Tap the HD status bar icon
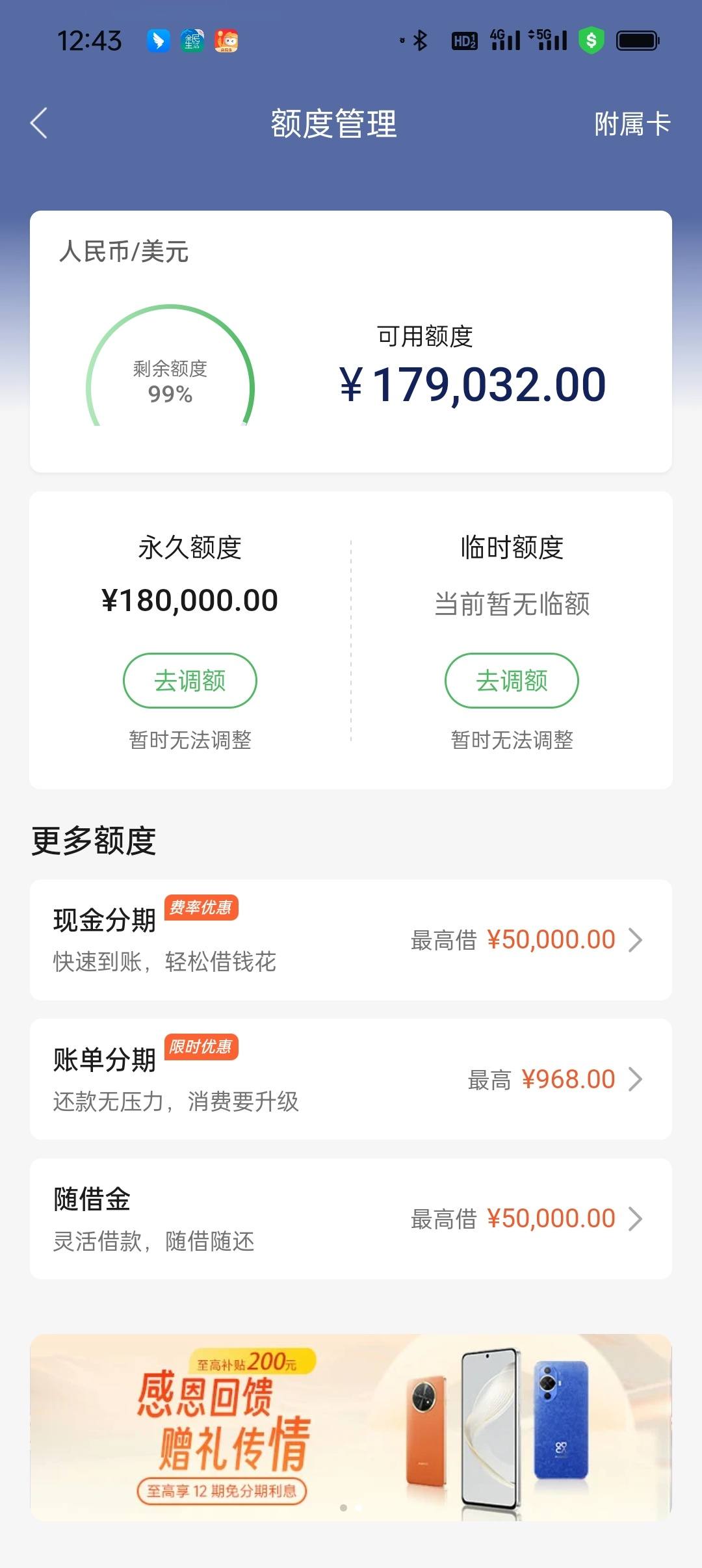Viewport: 702px width, 1568px height. (x=464, y=41)
